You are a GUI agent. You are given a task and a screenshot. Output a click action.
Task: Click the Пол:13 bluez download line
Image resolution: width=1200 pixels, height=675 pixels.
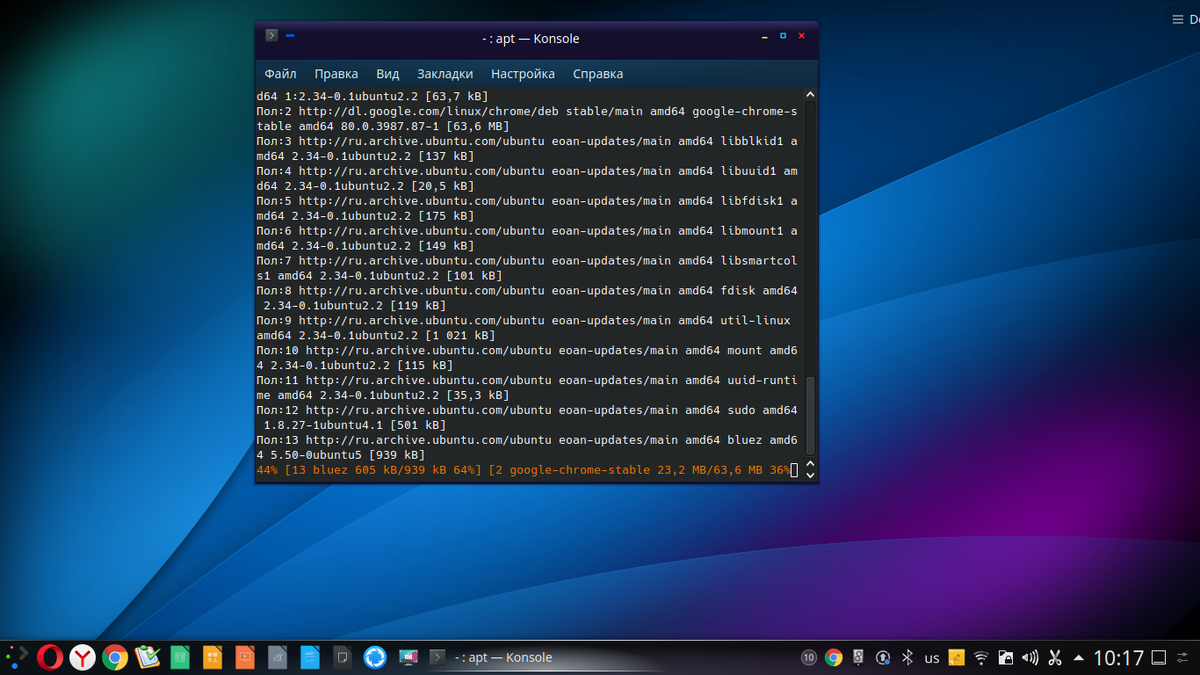[527, 440]
